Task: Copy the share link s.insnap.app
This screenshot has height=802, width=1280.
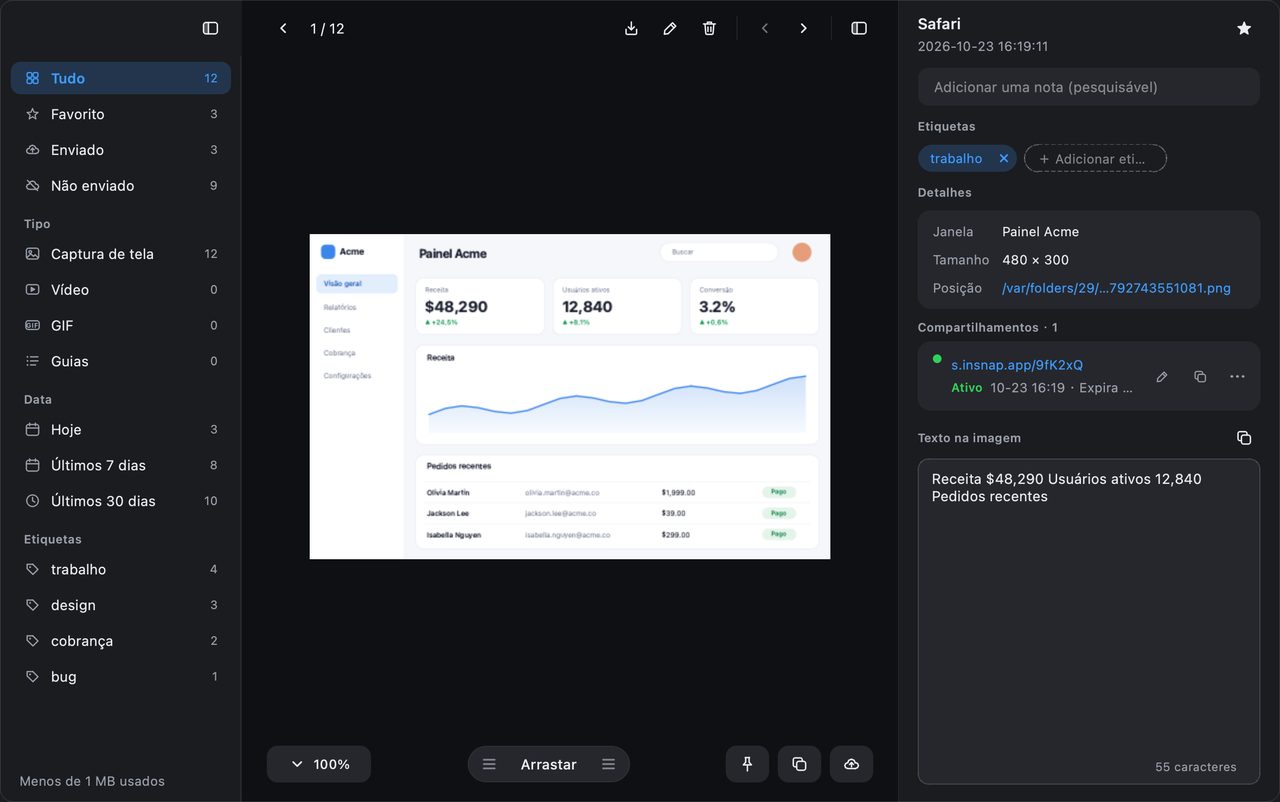Action: click(x=1200, y=377)
